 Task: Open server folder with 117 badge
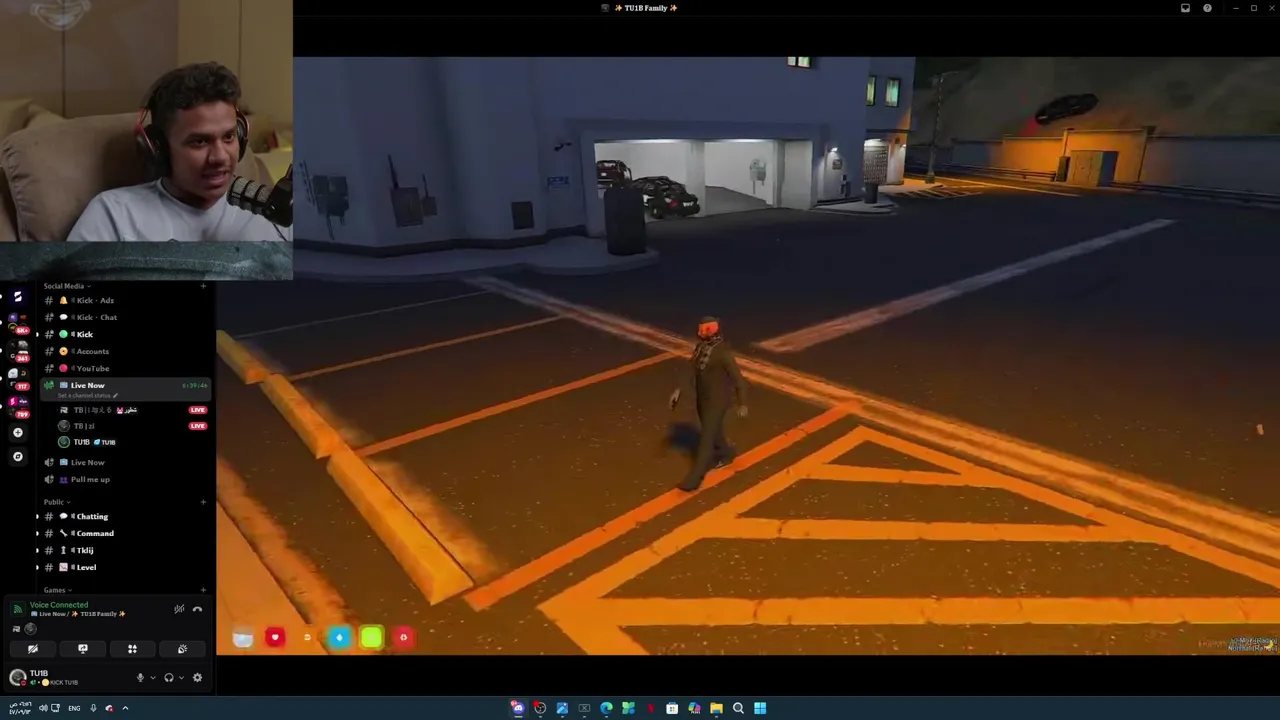pyautogui.click(x=17, y=378)
